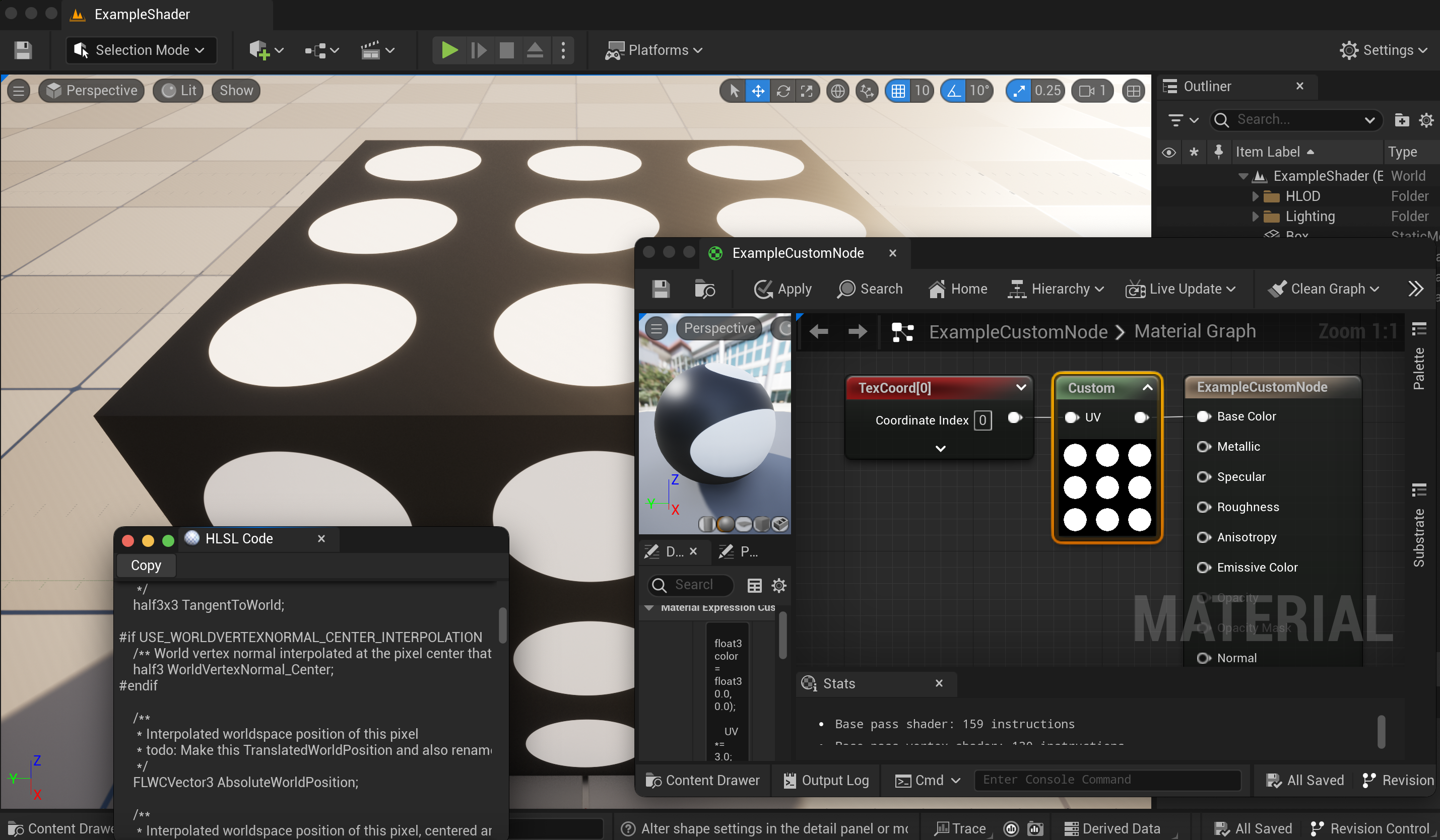Open the Hierarchy dropdown in the material editor
This screenshot has height=840, width=1440.
click(1056, 289)
